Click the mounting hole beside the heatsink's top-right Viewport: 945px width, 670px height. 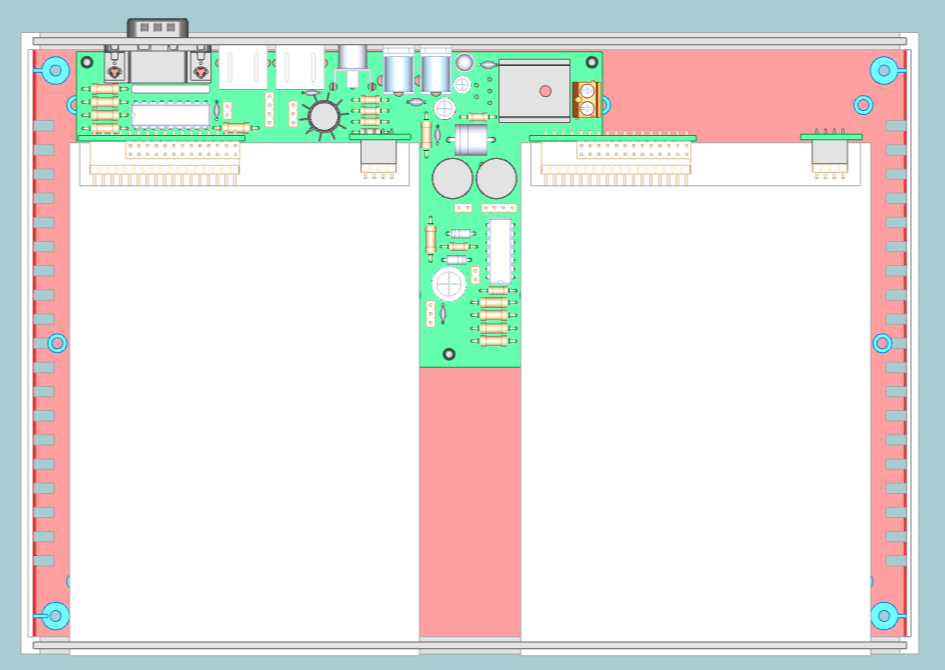point(592,61)
